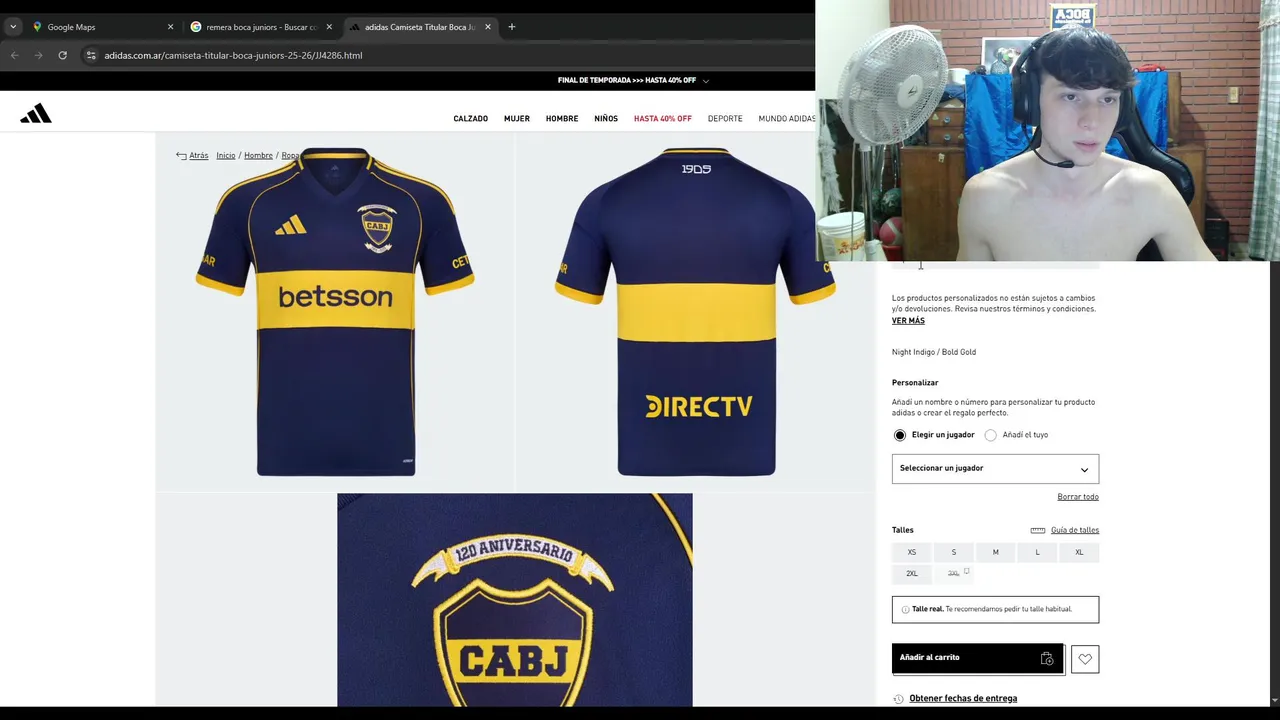Click the page vertical scrollbar
Viewport: 1280px width, 720px height.
click(1274, 485)
